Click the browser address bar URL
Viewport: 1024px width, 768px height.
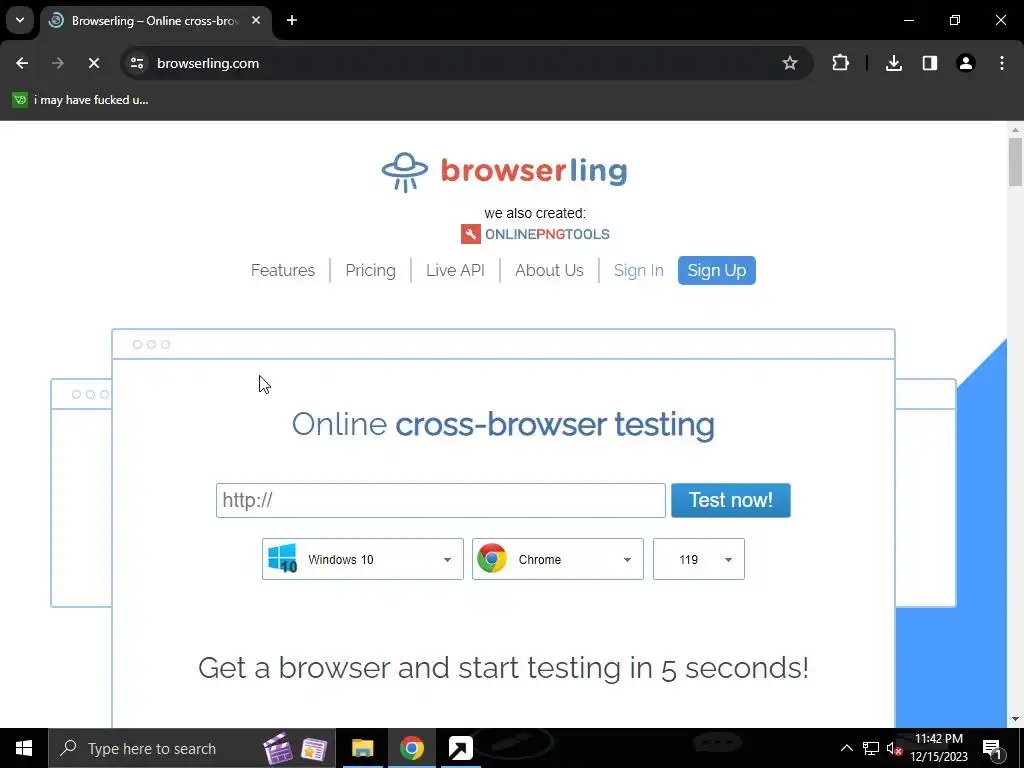tap(208, 63)
